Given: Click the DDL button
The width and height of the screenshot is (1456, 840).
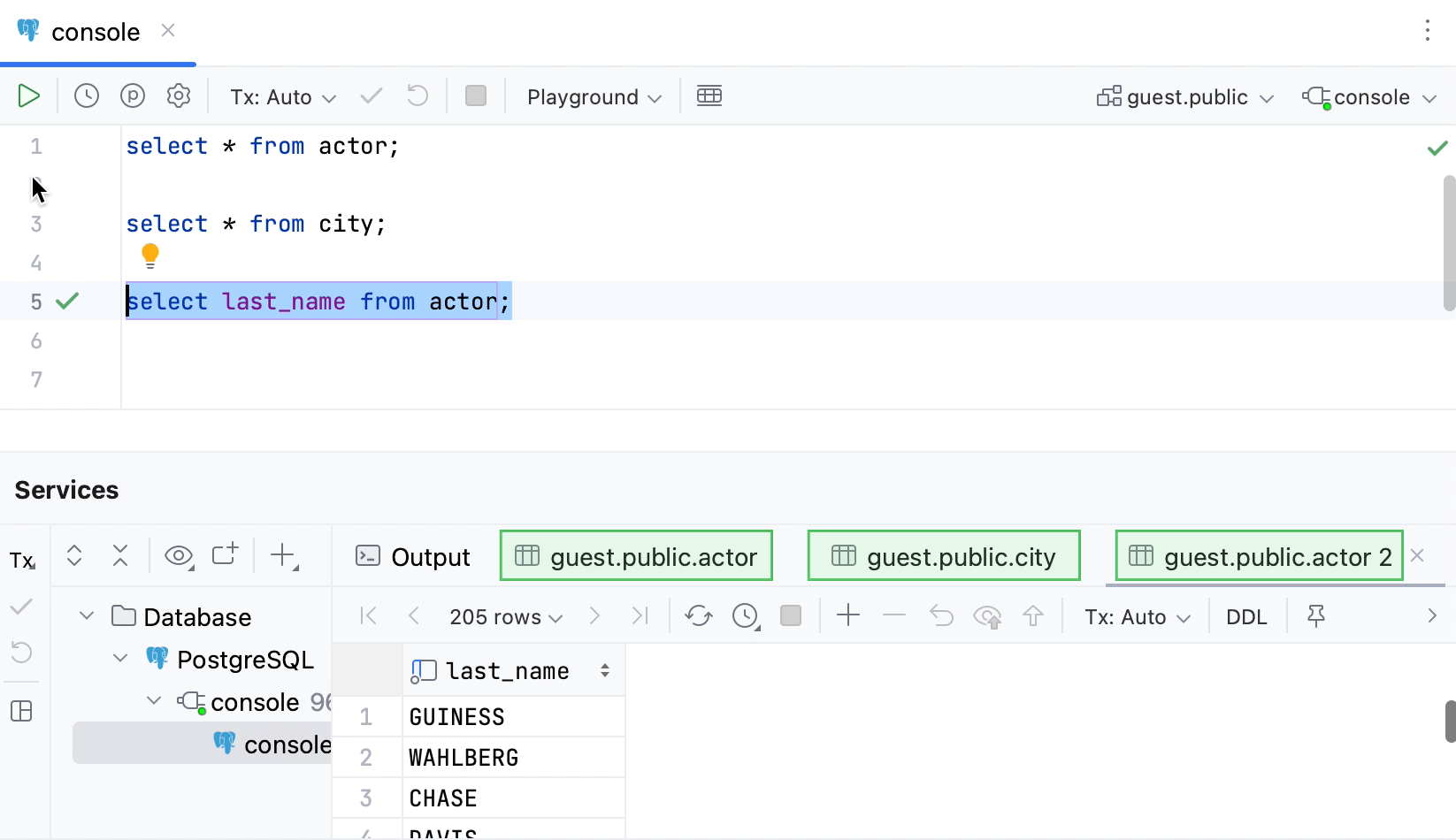Looking at the screenshot, I should (x=1246, y=616).
